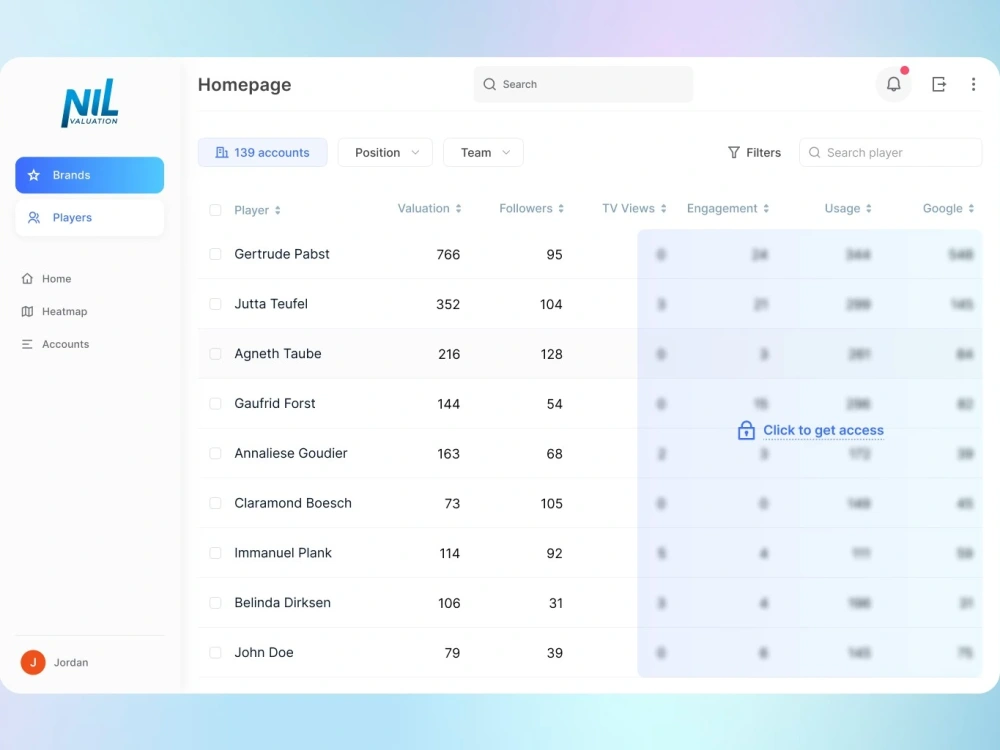Click the NIL Valuation logo
Screen dimensions: 1000x750
click(x=90, y=103)
